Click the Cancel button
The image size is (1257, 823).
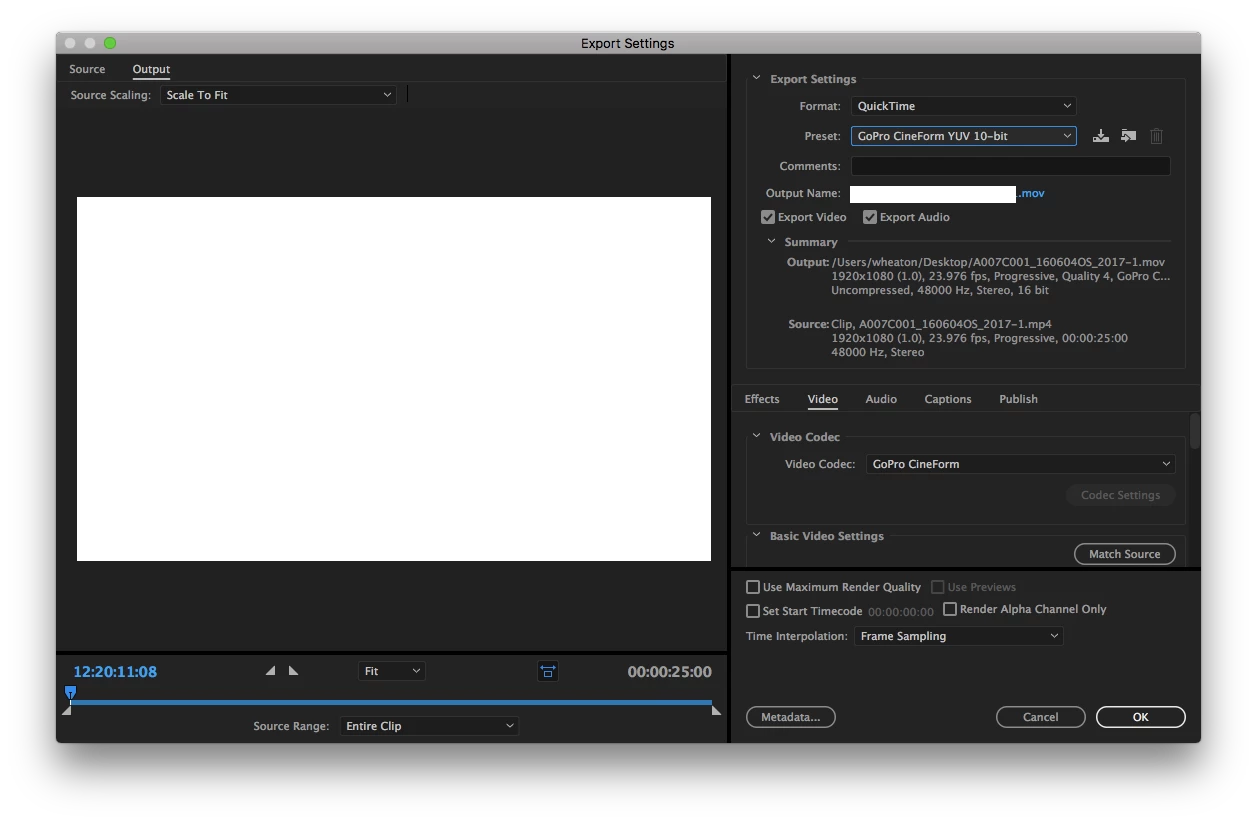[1041, 717]
